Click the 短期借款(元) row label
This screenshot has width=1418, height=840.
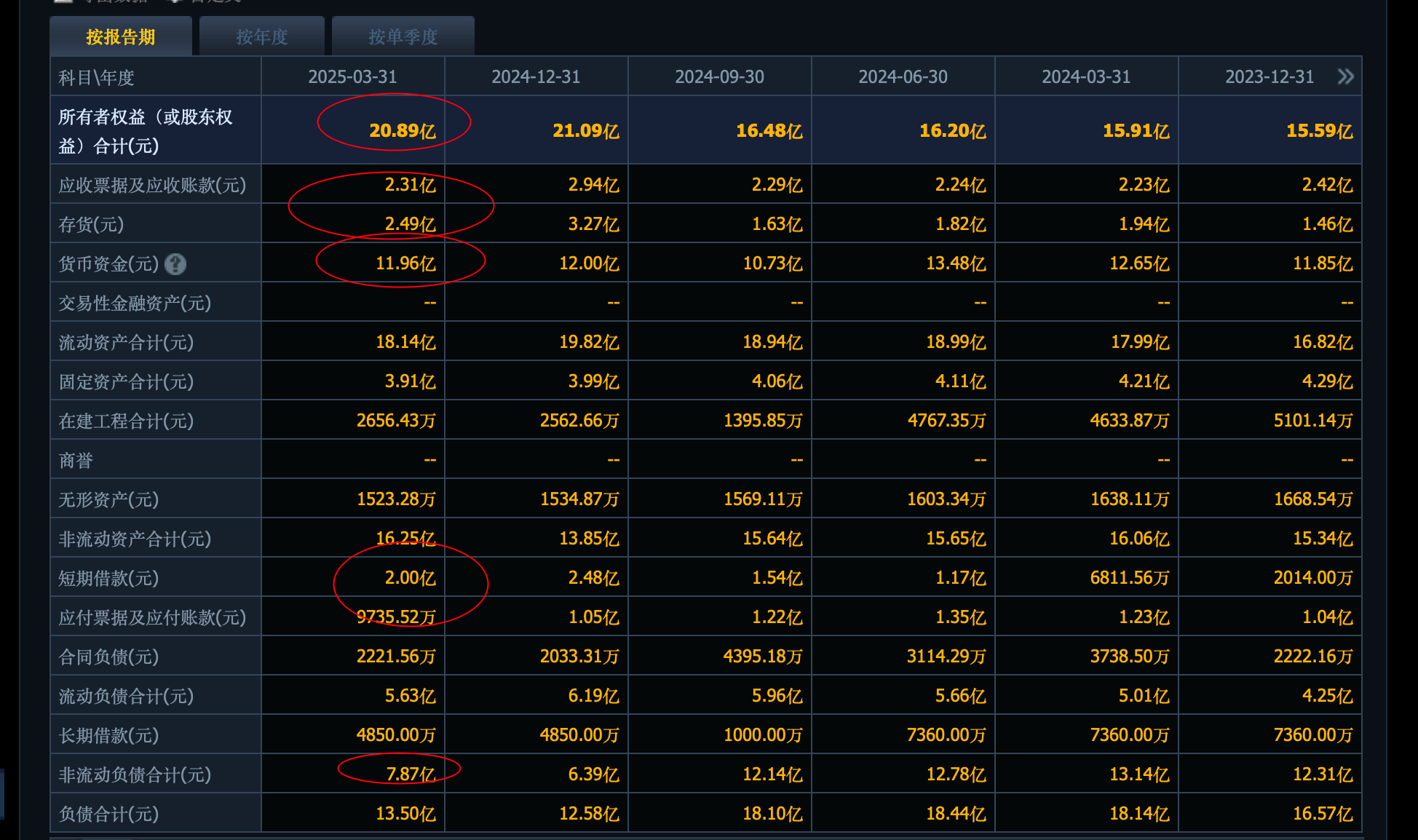pos(108,578)
